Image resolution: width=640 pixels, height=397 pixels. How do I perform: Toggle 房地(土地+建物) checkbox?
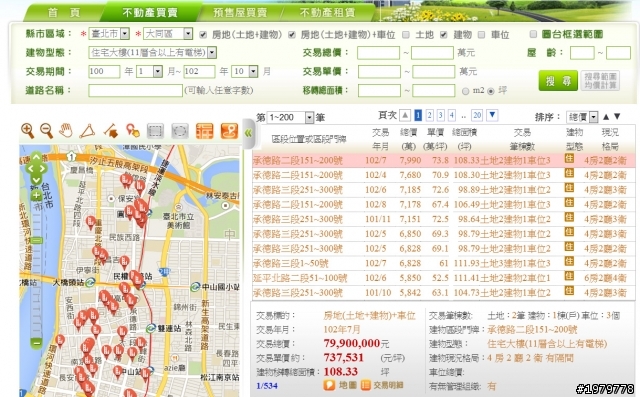point(203,35)
